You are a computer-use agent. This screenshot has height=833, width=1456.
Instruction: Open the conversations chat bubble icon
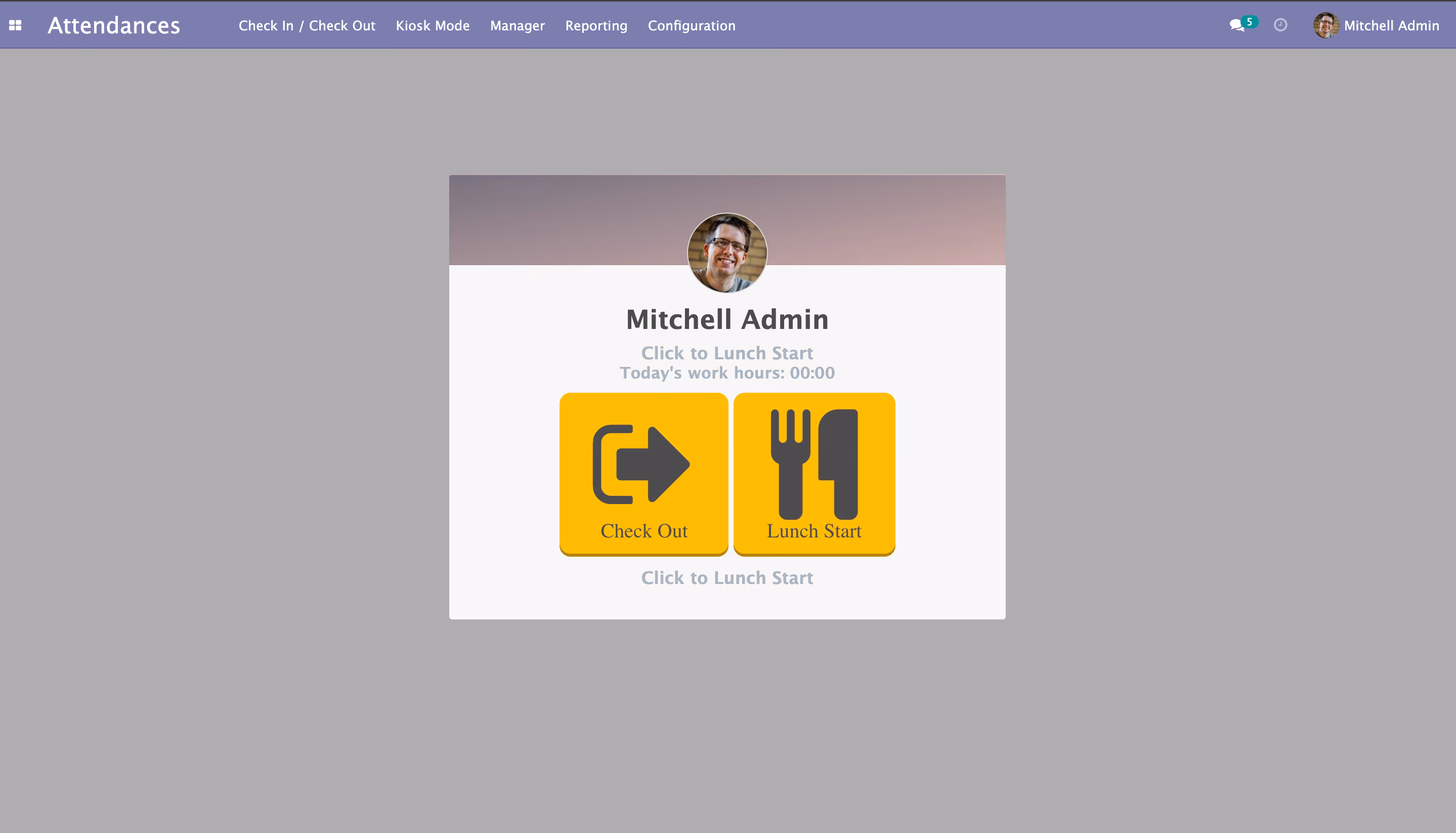(x=1236, y=25)
